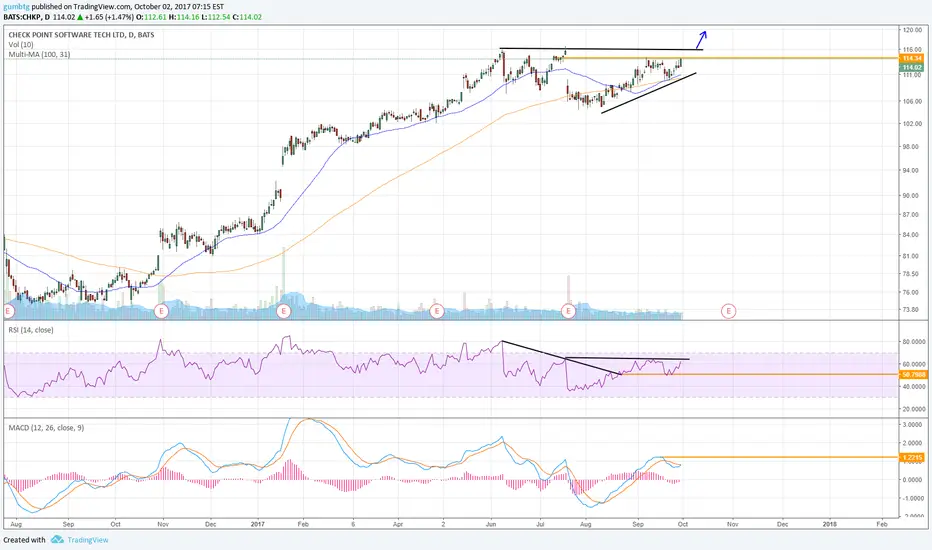Click the green 114.02 last price tag
This screenshot has height=550, width=932.
pyautogui.click(x=912, y=68)
